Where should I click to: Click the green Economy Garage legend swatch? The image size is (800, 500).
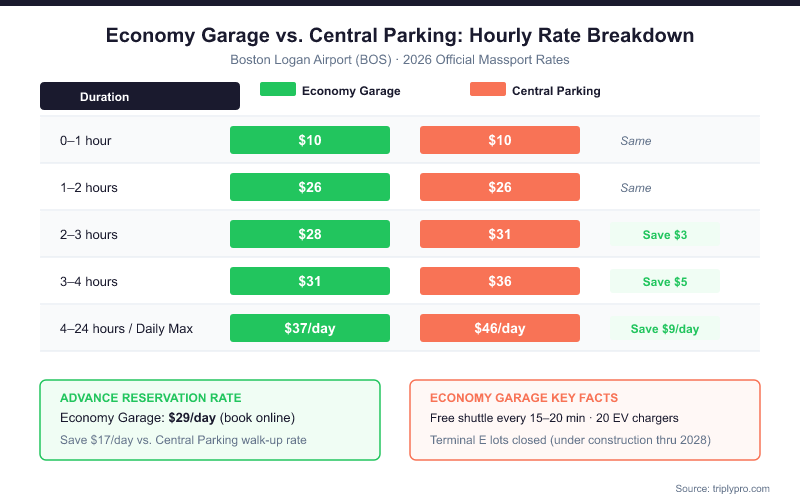coord(277,90)
